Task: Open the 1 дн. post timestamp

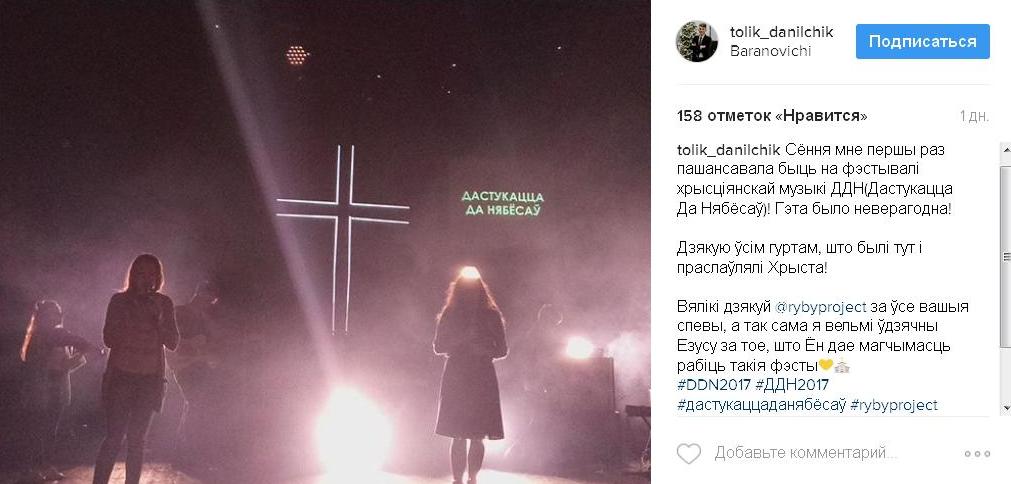Action: pyautogui.click(x=974, y=117)
